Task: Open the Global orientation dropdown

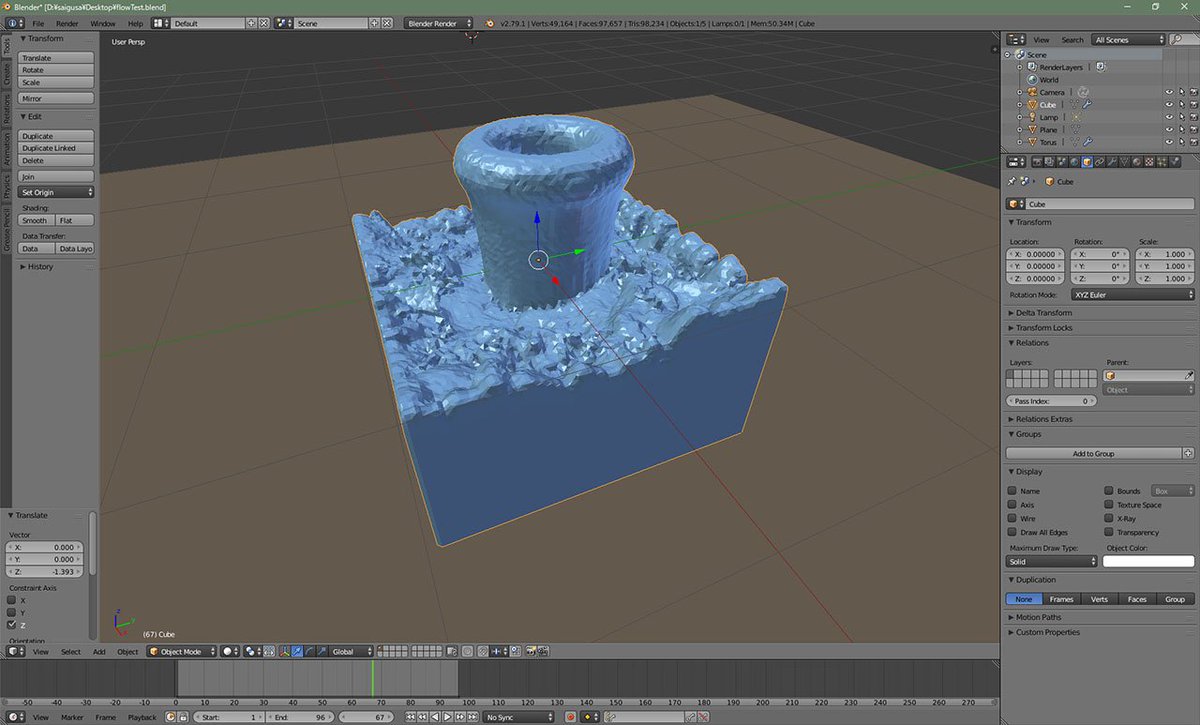Action: coord(351,651)
